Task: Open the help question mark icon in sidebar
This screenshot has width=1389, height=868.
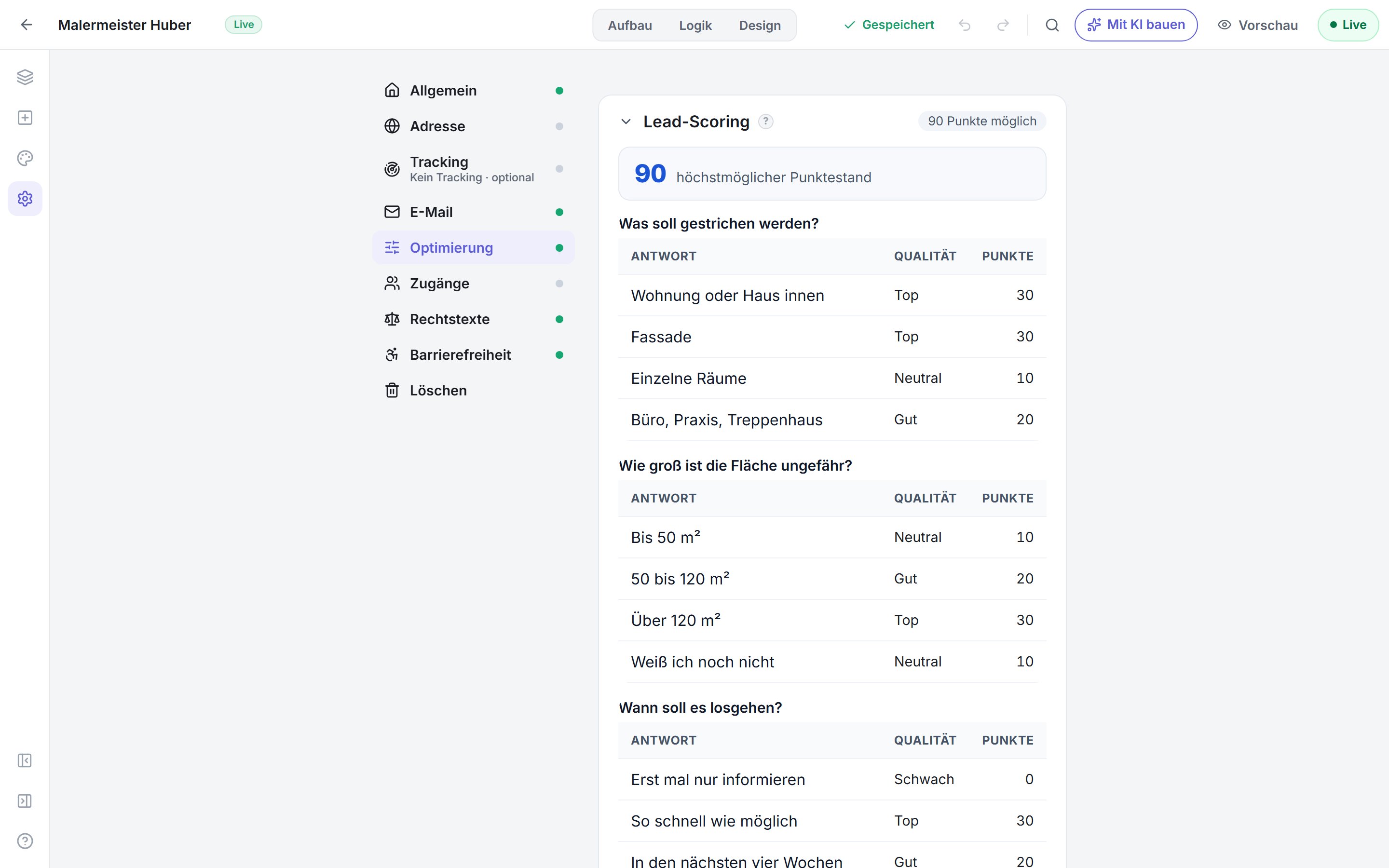Action: pyautogui.click(x=25, y=841)
